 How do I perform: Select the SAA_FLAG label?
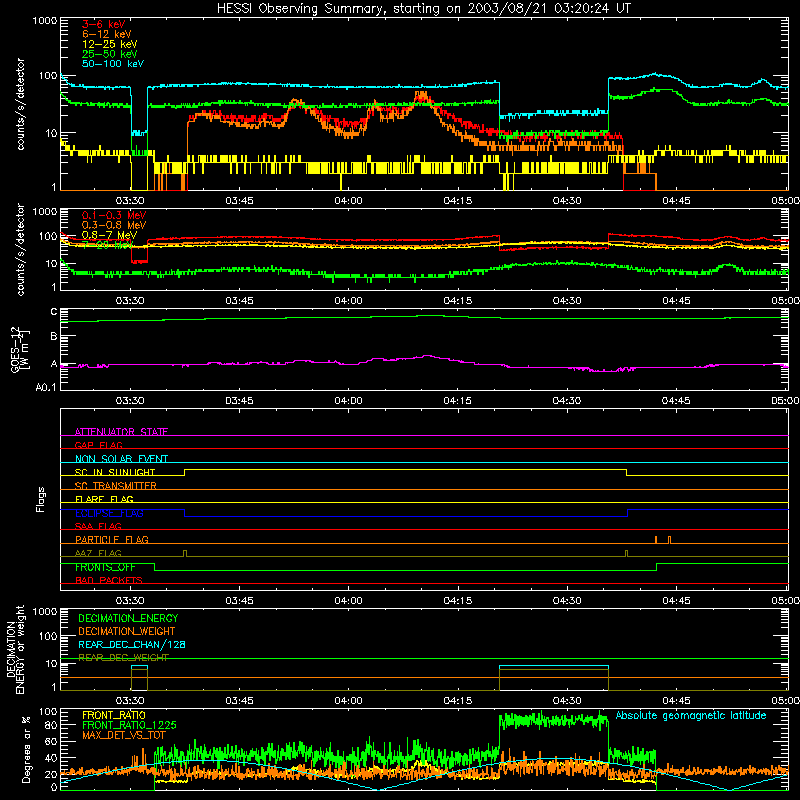coord(98,526)
